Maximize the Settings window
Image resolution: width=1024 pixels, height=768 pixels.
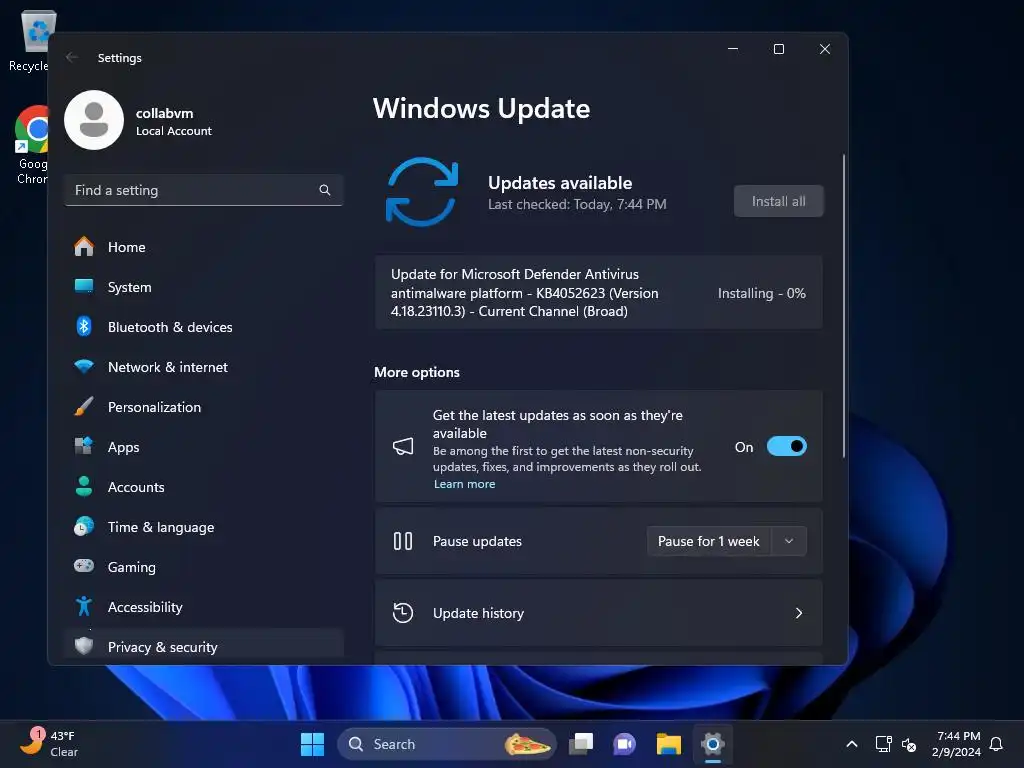(x=778, y=49)
